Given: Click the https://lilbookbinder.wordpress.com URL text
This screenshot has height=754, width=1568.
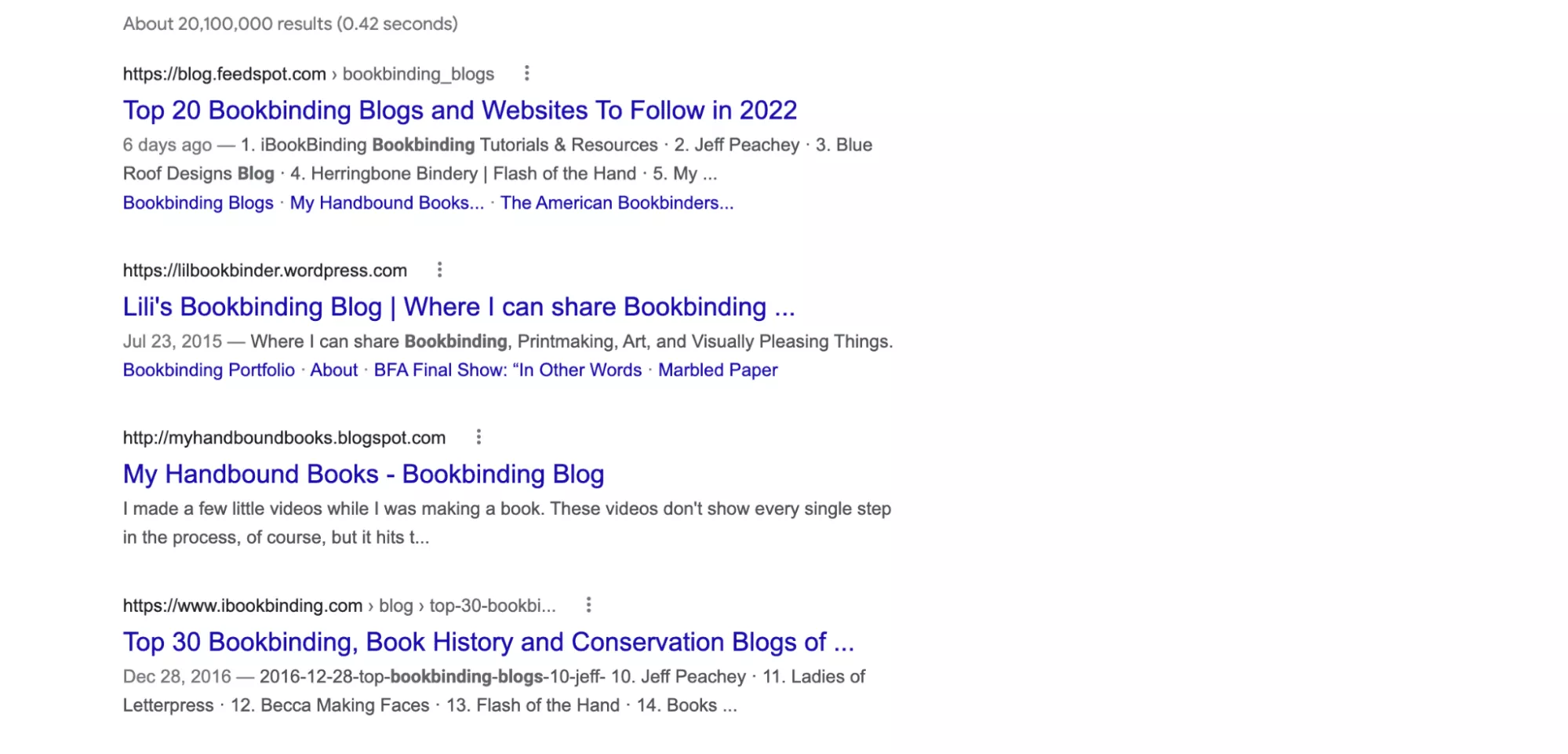Looking at the screenshot, I should coord(265,271).
